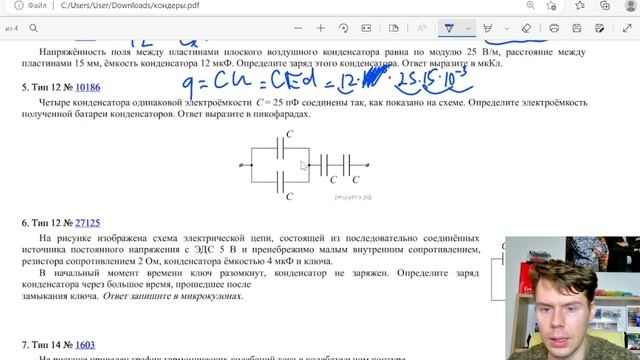Open the Favorites list
Screen dimensions: 640x360
580,5
